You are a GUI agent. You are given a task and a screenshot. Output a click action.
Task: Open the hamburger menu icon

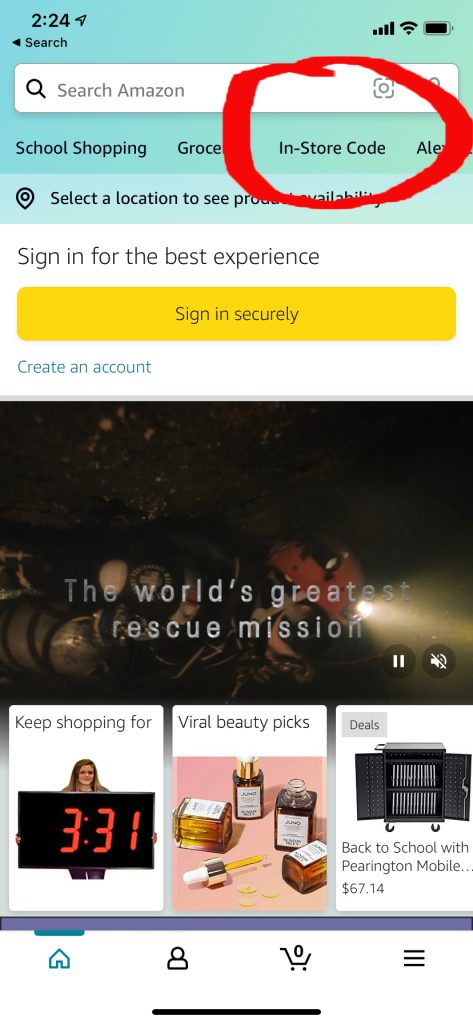(414, 958)
